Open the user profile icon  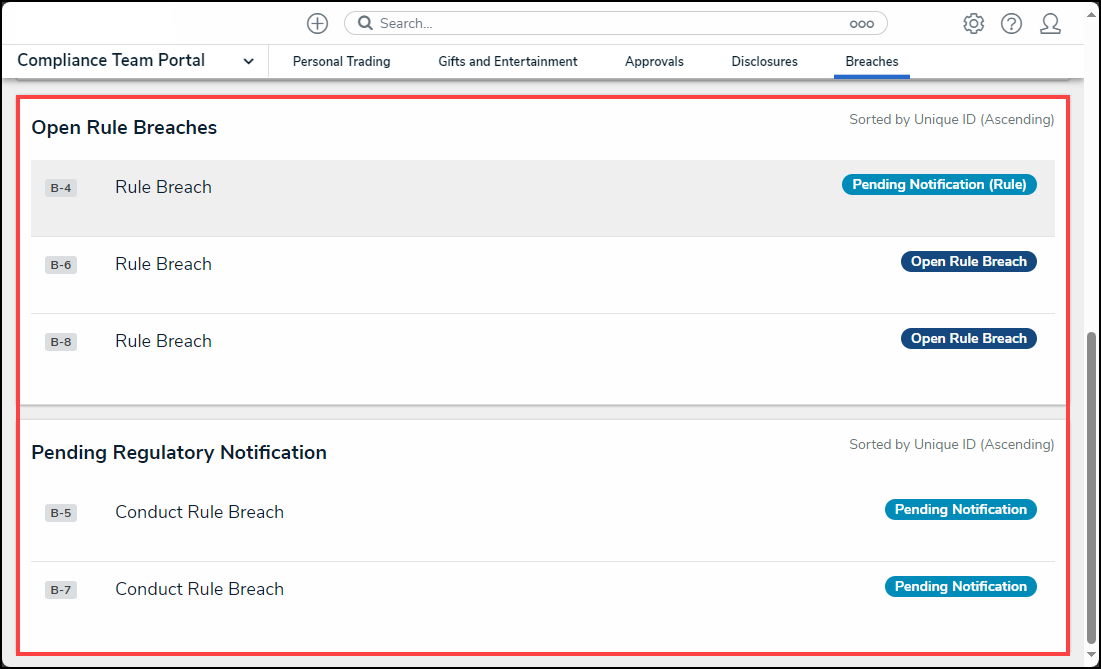pyautogui.click(x=1050, y=24)
